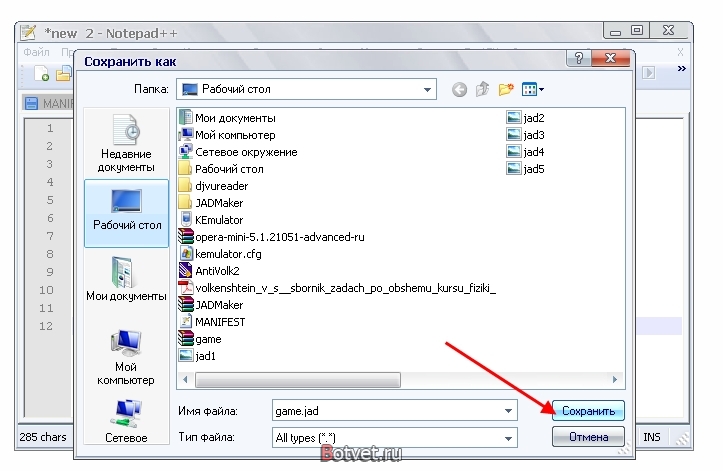The width and height of the screenshot is (723, 471).
Task: Select the AntiVolk2 file
Action: click(x=209, y=271)
